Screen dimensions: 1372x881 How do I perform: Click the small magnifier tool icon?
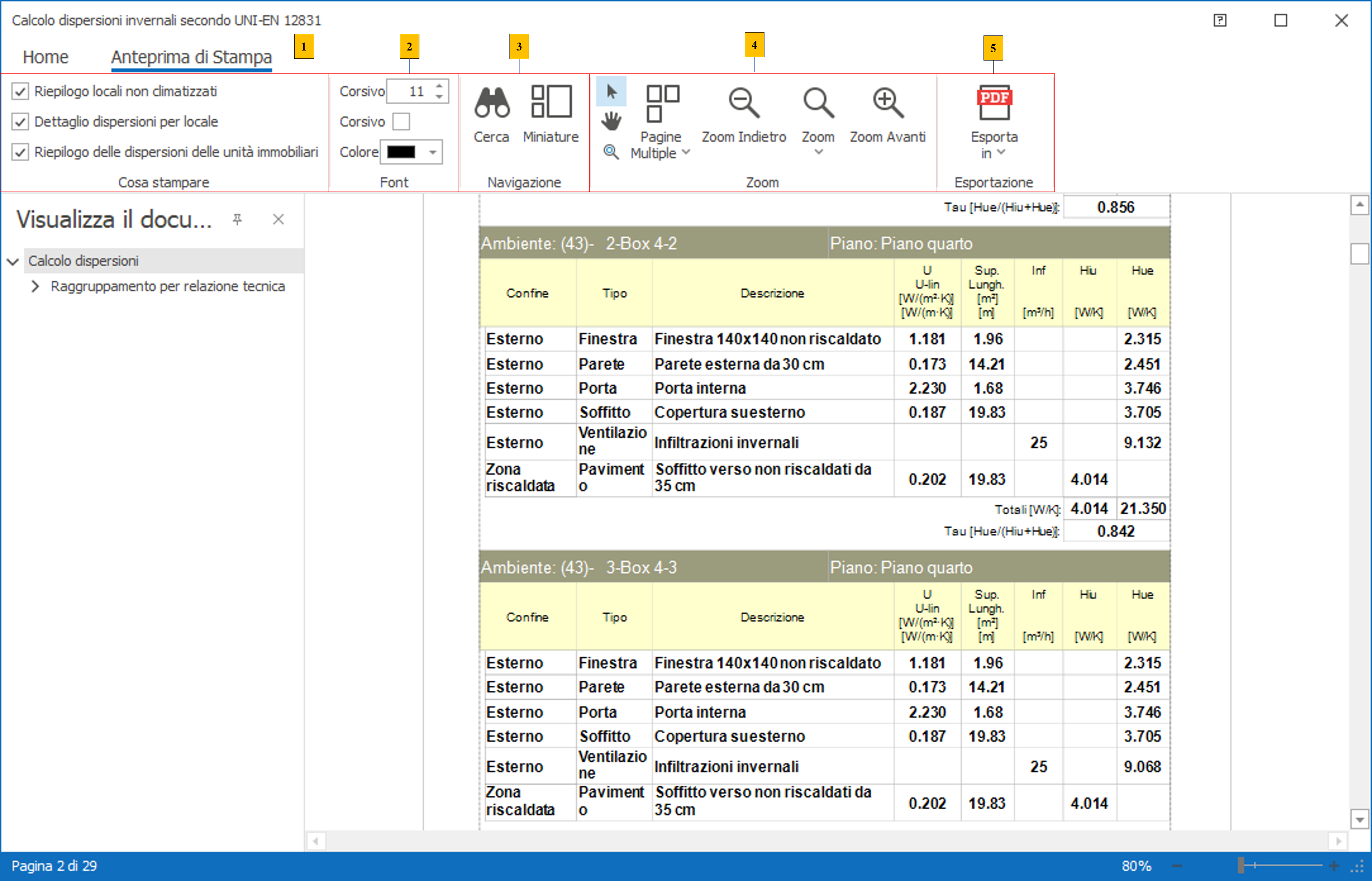coord(611,152)
